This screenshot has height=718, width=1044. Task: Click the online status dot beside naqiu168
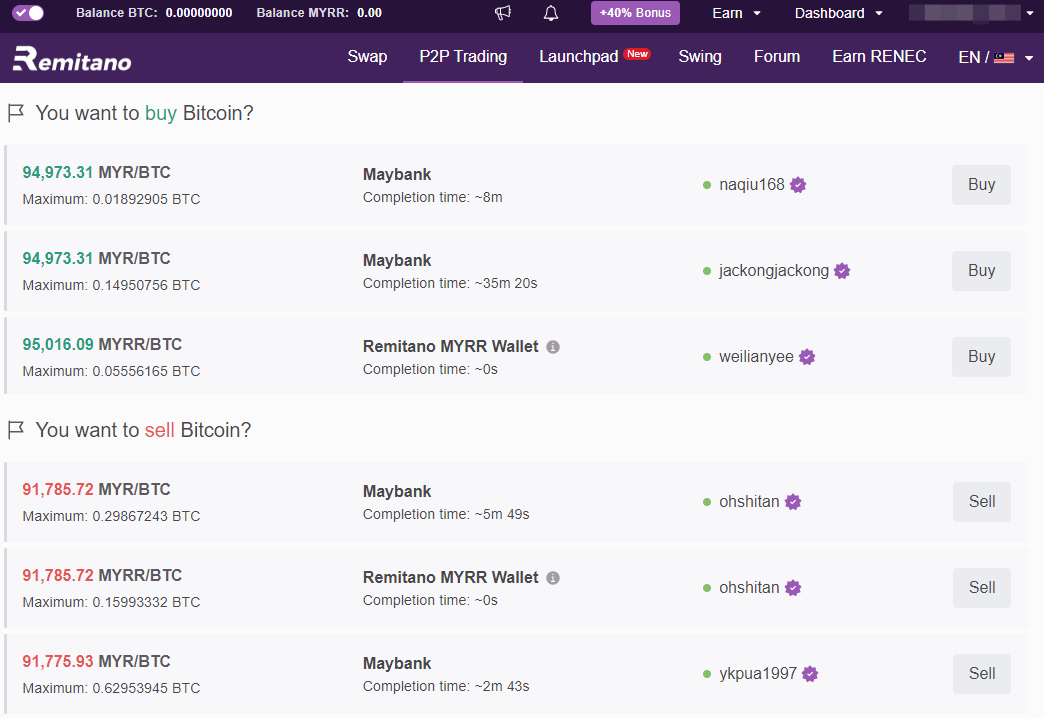point(707,185)
